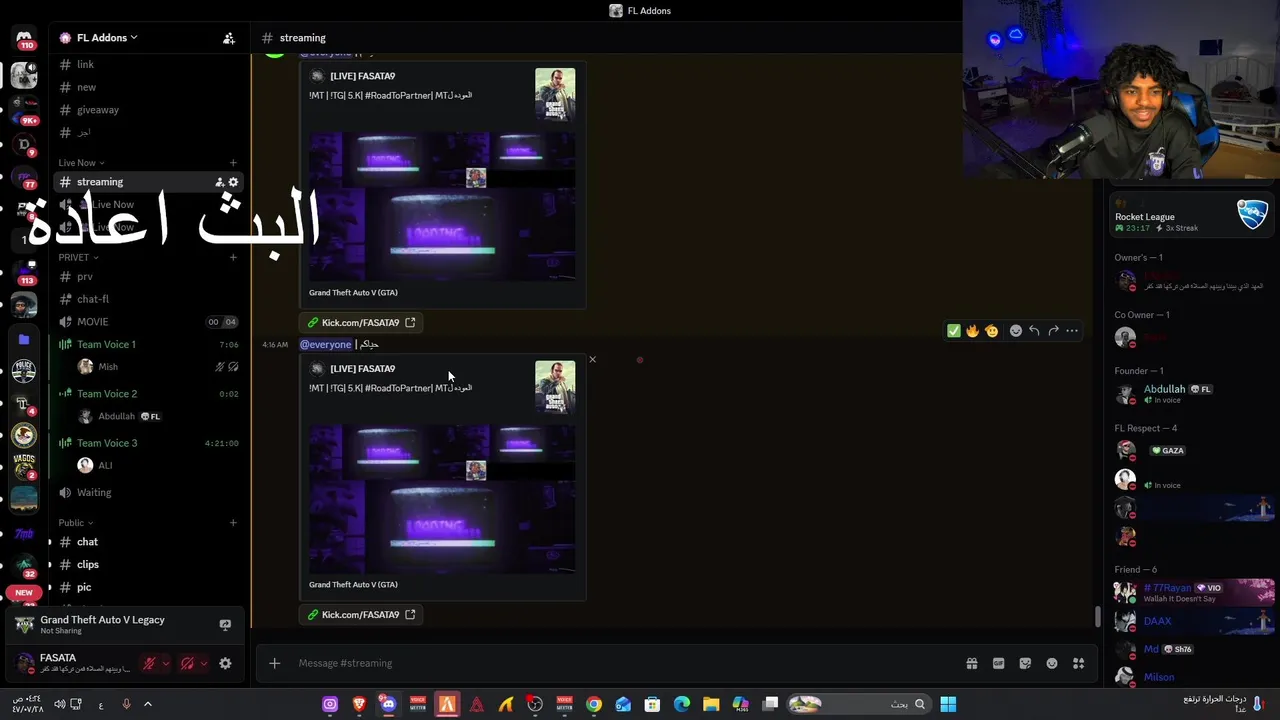View GTA thumbnail in lower embed

coord(555,386)
